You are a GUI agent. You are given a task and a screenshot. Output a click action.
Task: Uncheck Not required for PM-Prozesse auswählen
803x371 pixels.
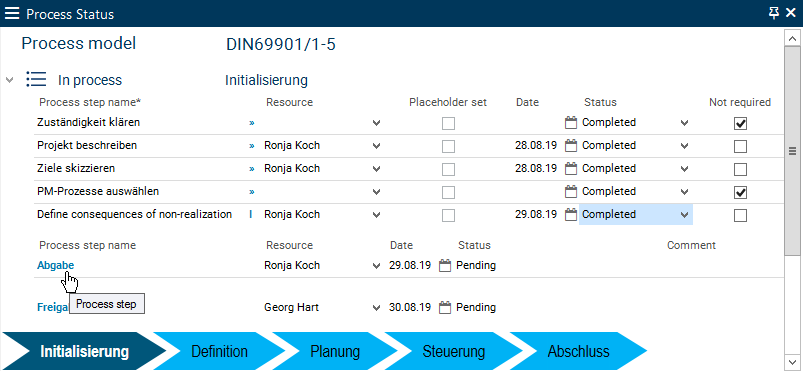coord(741,193)
